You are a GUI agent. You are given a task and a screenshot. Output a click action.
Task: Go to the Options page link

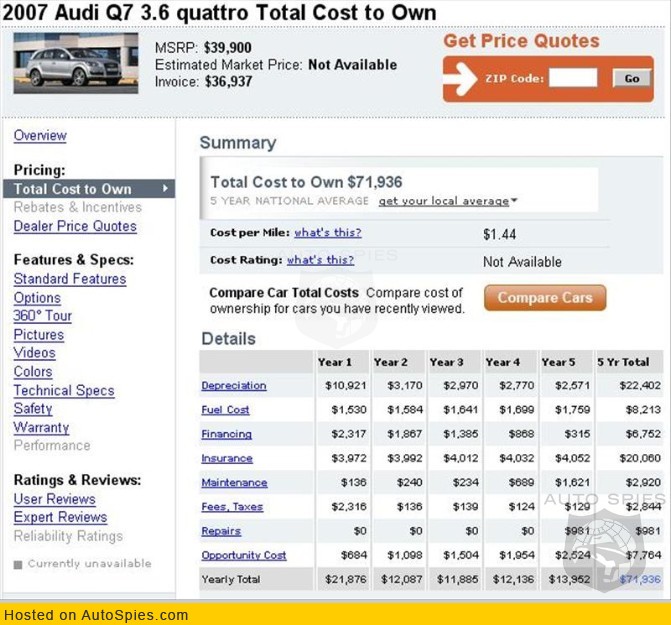37,298
